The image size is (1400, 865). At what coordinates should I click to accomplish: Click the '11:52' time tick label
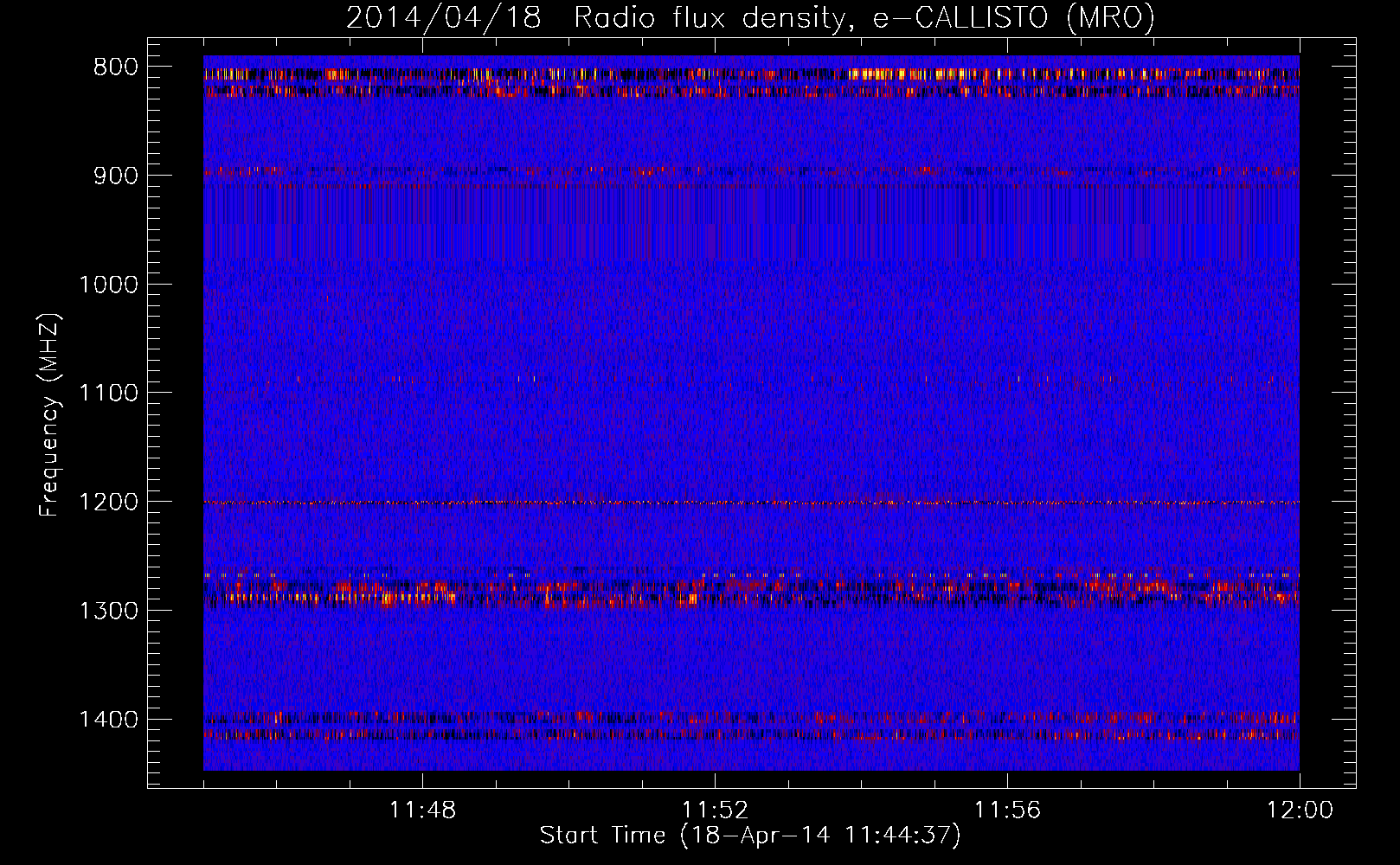(715, 811)
